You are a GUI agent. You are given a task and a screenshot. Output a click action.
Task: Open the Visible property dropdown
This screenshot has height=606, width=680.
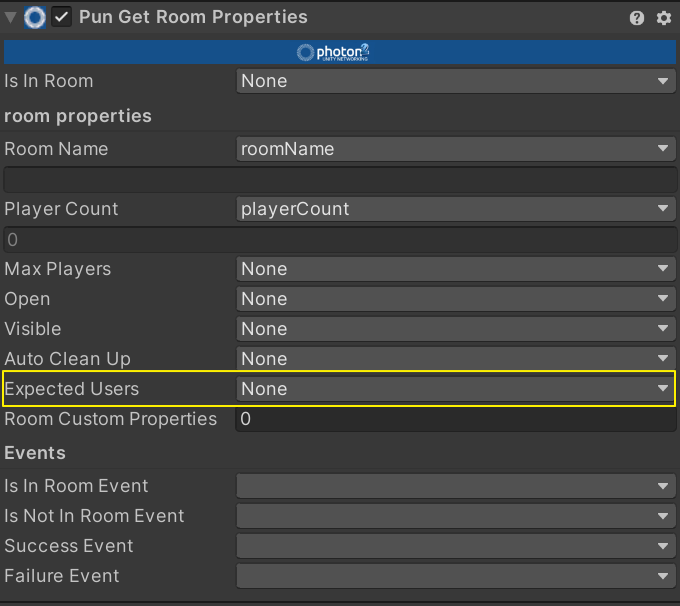455,329
